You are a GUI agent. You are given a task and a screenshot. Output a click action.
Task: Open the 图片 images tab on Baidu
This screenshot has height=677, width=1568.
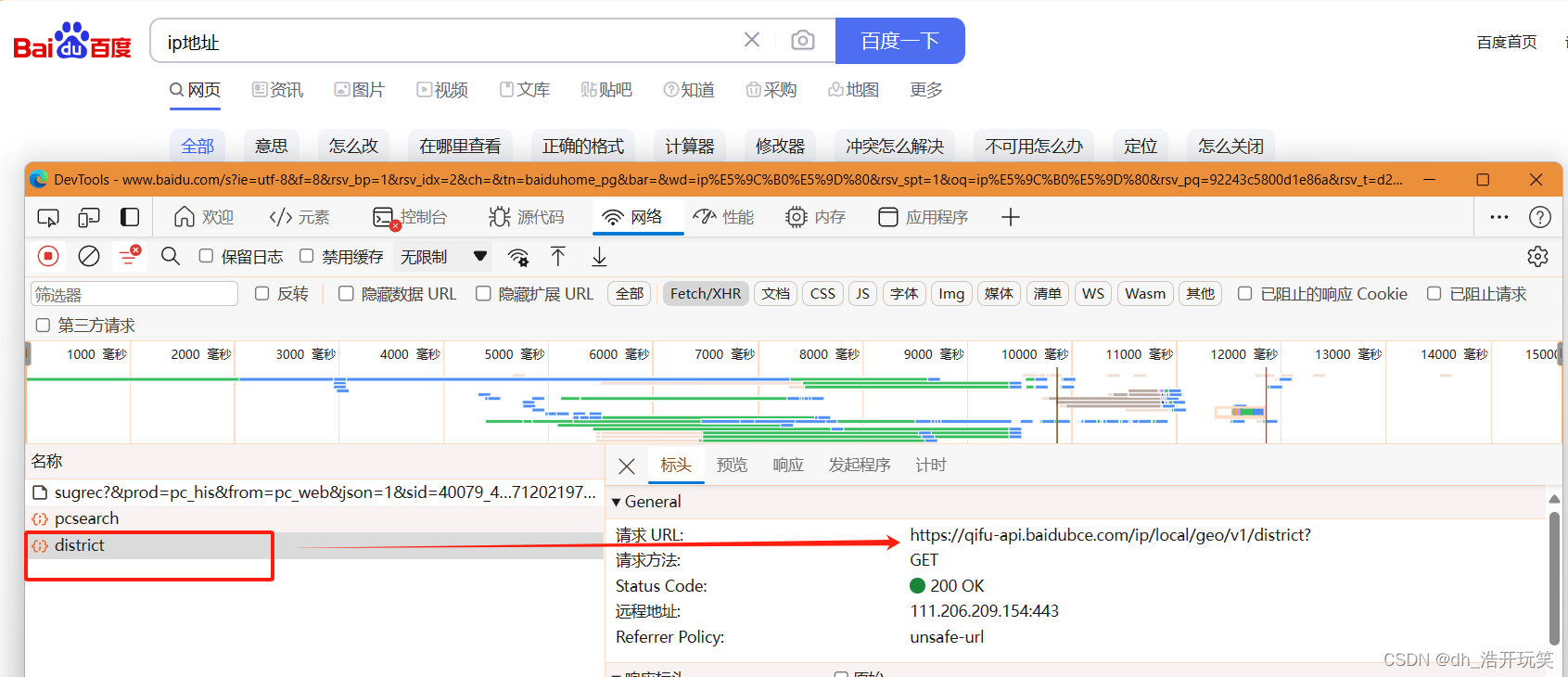point(359,90)
